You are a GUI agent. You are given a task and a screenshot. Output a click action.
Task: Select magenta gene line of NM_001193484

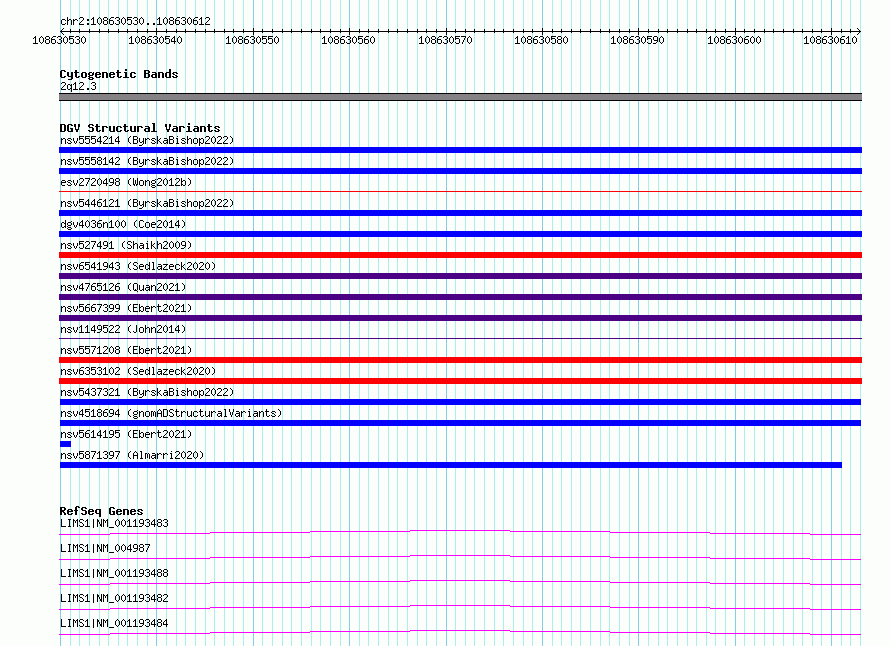[x=460, y=632]
